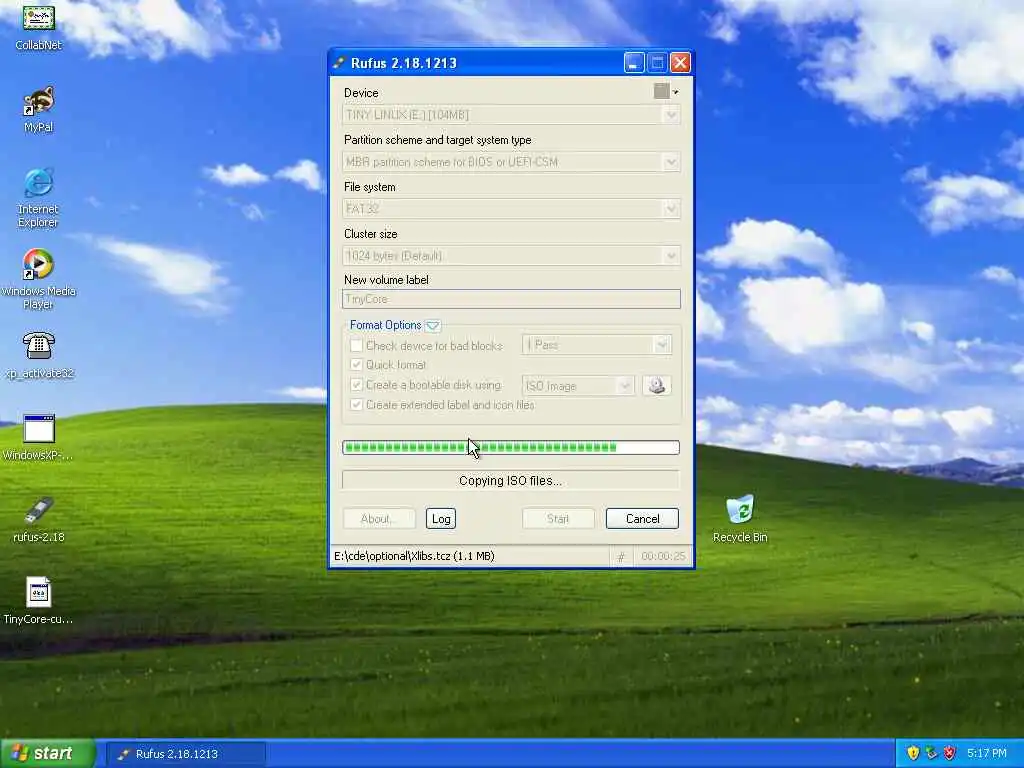Click the New volume label field

511,299
